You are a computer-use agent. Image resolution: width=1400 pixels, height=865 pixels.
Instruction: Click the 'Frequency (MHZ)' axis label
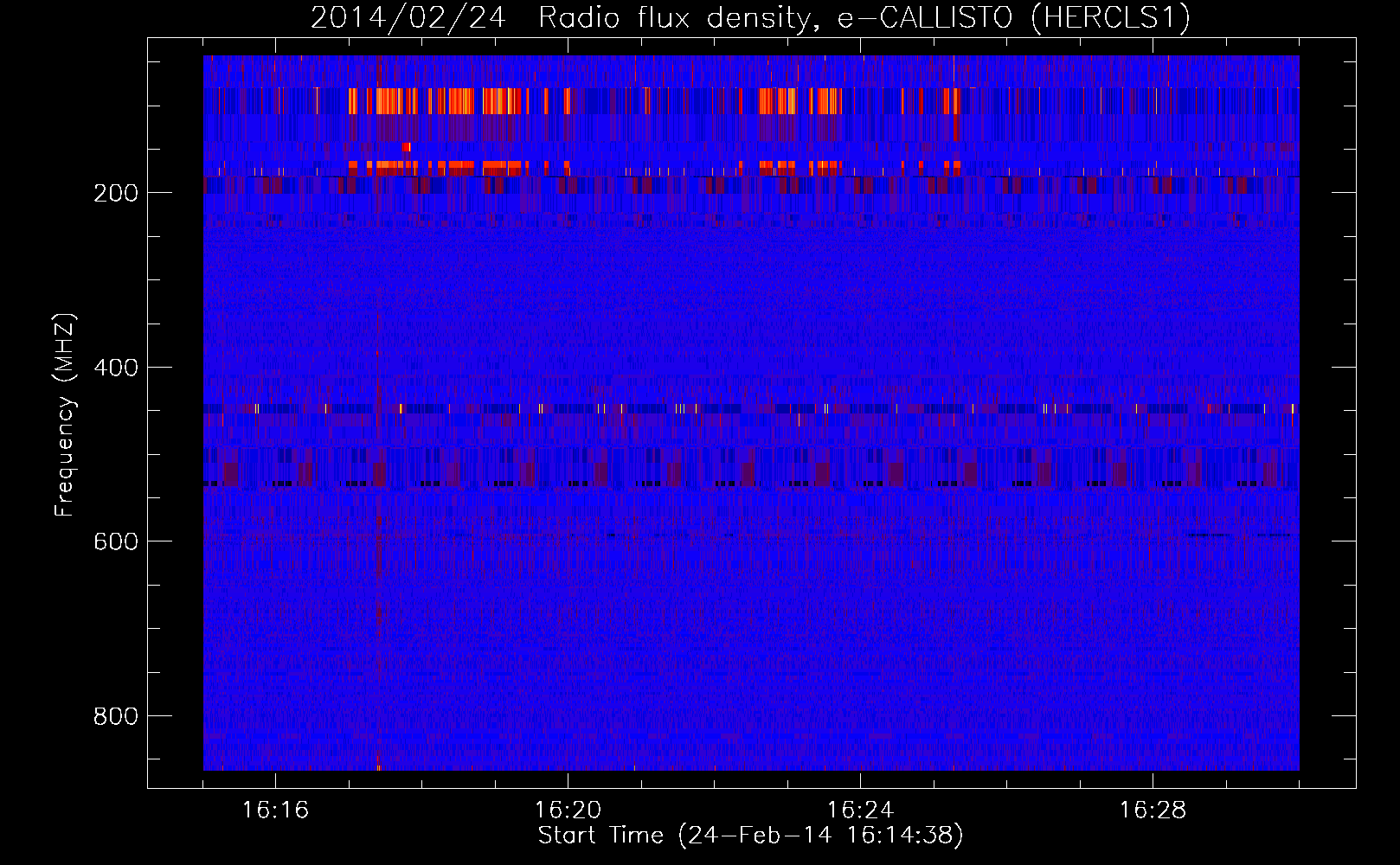65,415
